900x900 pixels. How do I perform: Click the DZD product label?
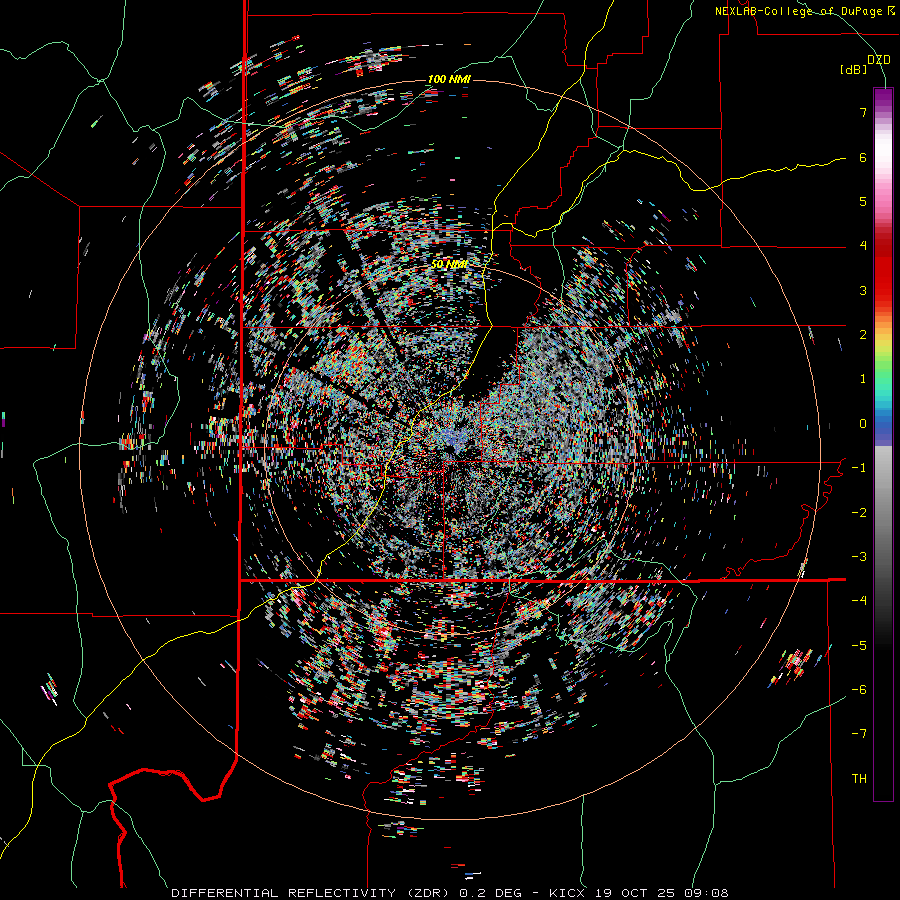click(x=879, y=60)
